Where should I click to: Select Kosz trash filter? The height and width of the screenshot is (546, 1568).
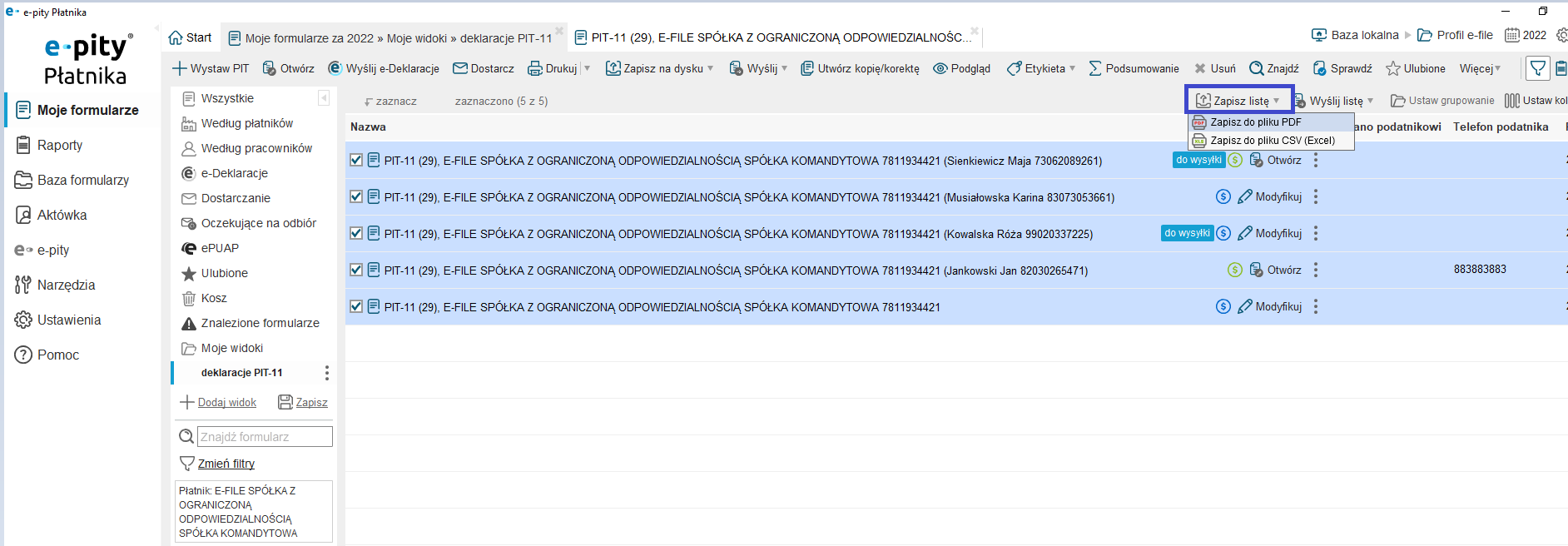click(204, 298)
